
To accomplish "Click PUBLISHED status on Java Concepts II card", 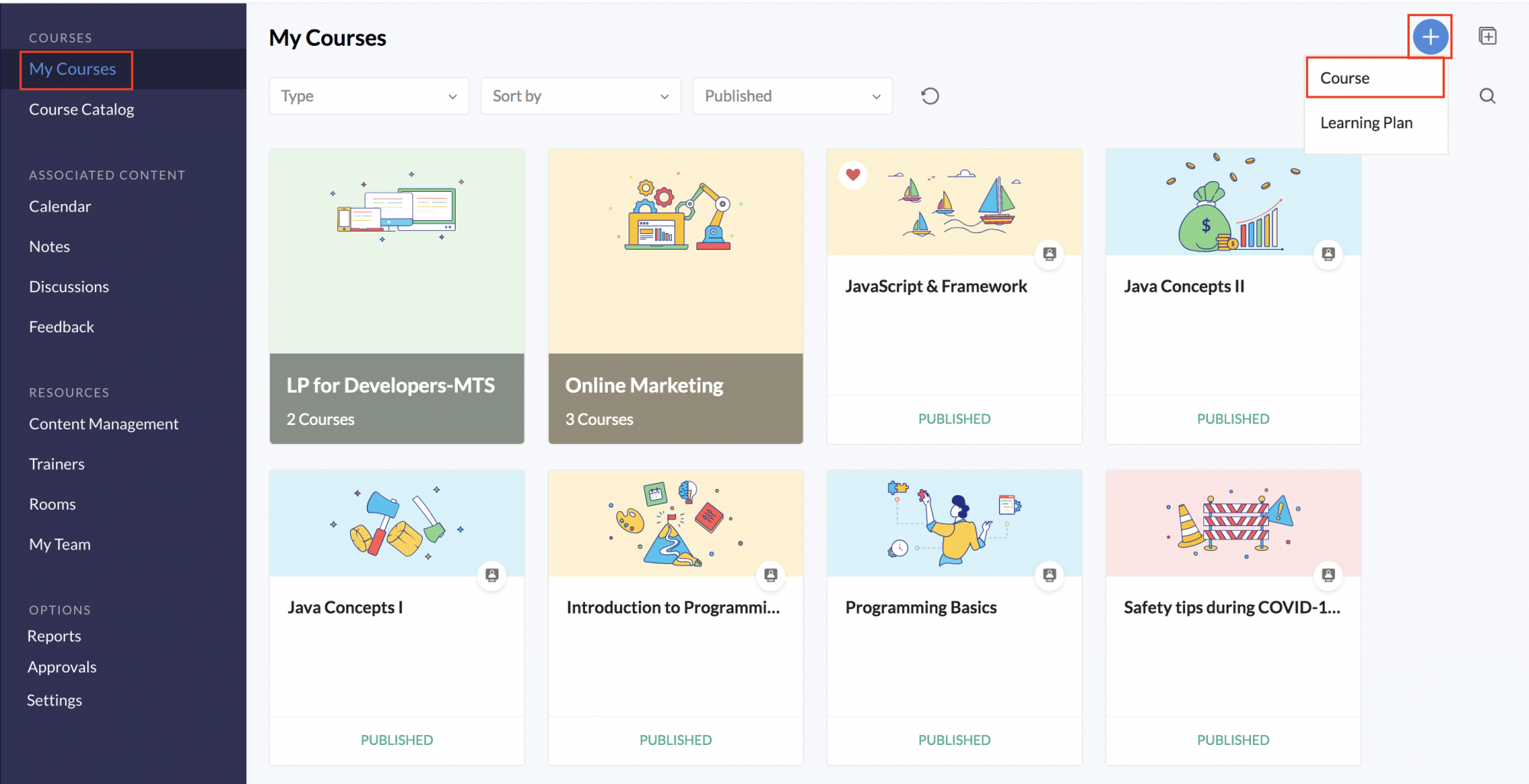I will tap(1233, 419).
